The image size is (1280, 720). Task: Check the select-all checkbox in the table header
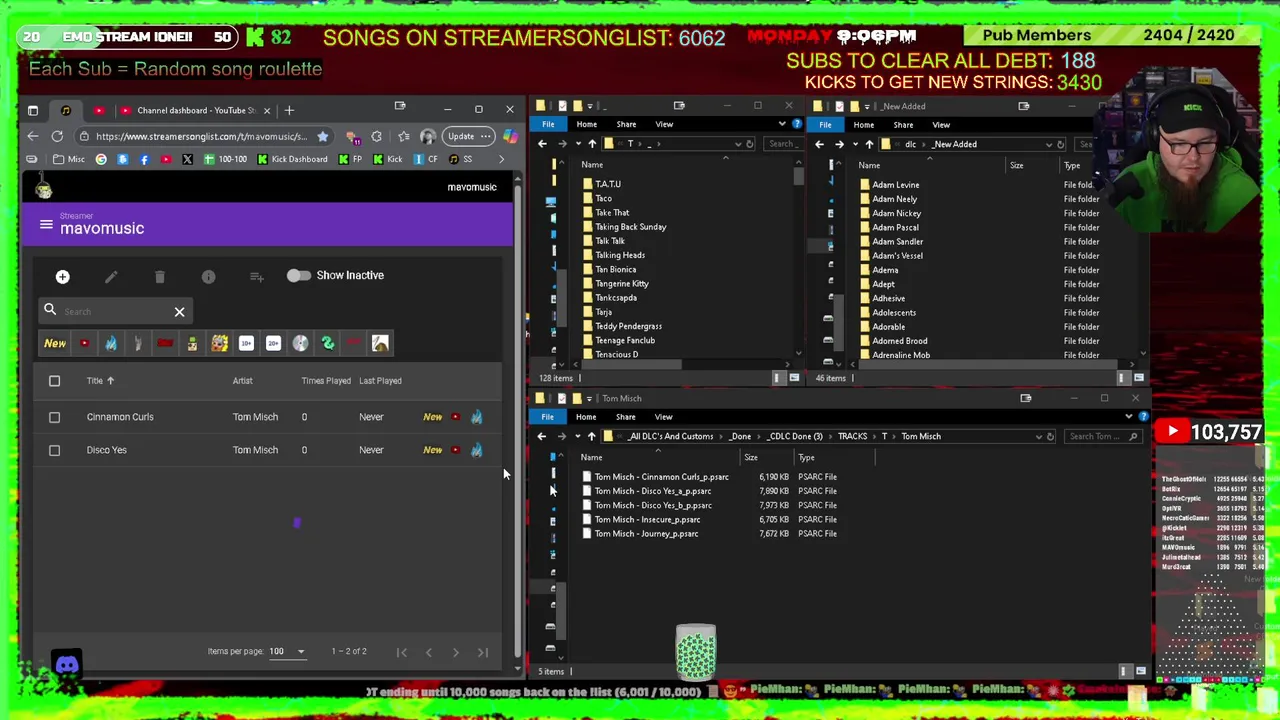pos(55,381)
